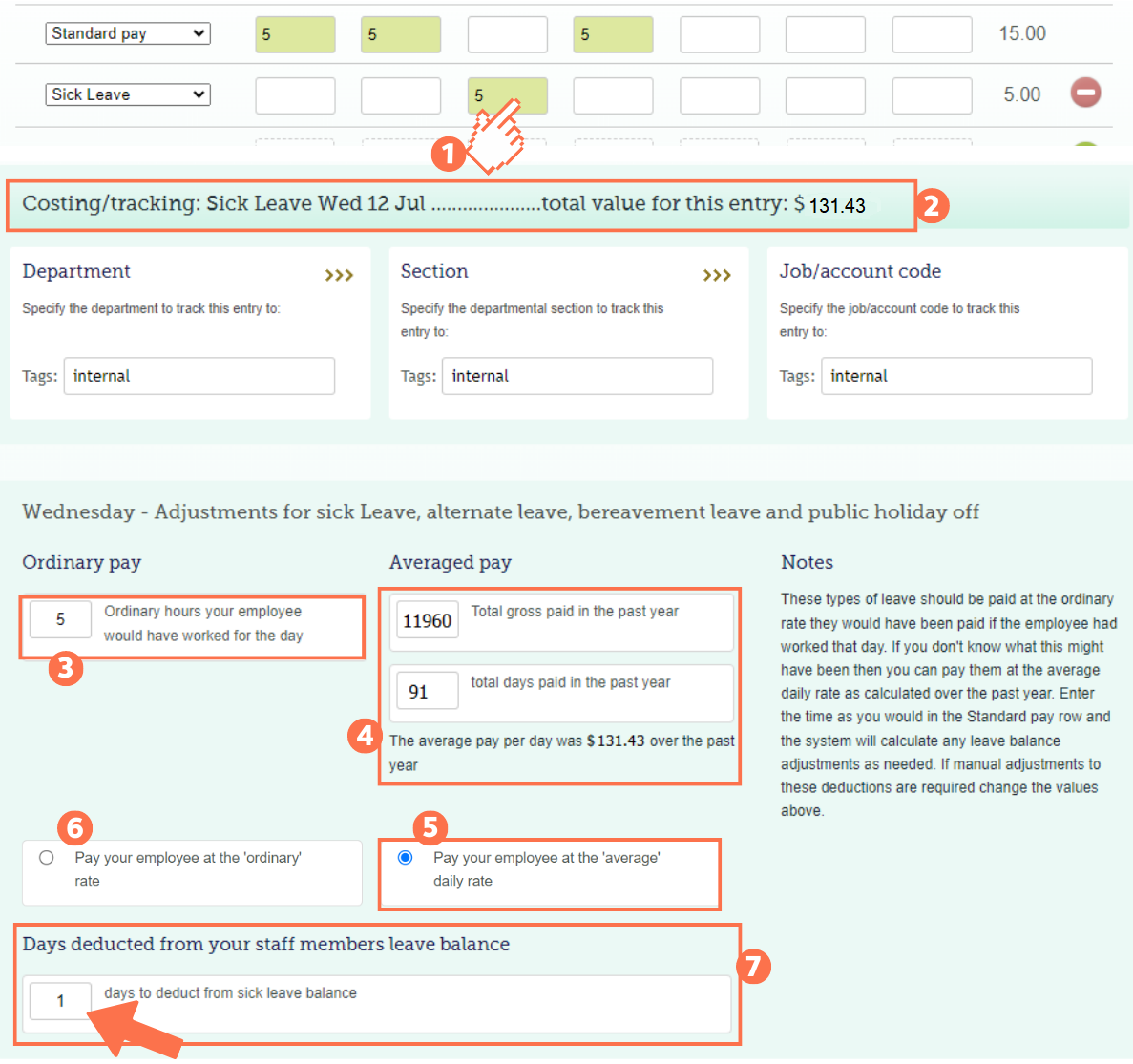Edit days deducted from sick leave balance

[x=60, y=1000]
